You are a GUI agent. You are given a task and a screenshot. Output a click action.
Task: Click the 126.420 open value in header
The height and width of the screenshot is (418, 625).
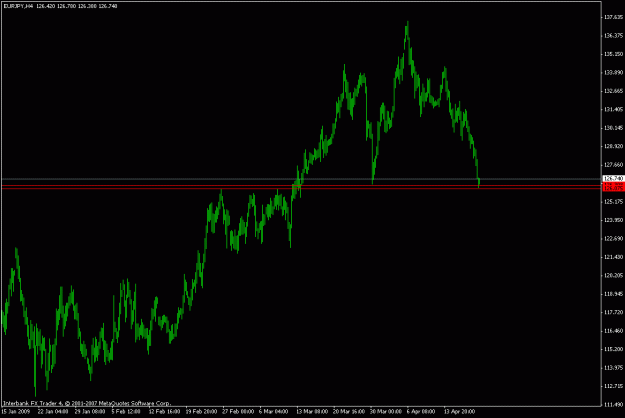(x=45, y=6)
